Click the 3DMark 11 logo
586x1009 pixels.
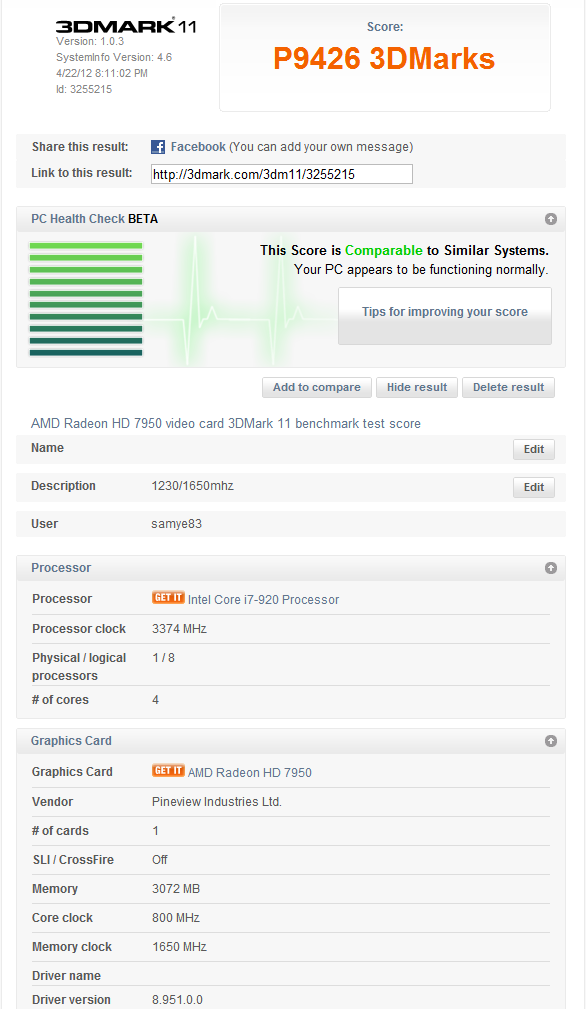click(125, 26)
